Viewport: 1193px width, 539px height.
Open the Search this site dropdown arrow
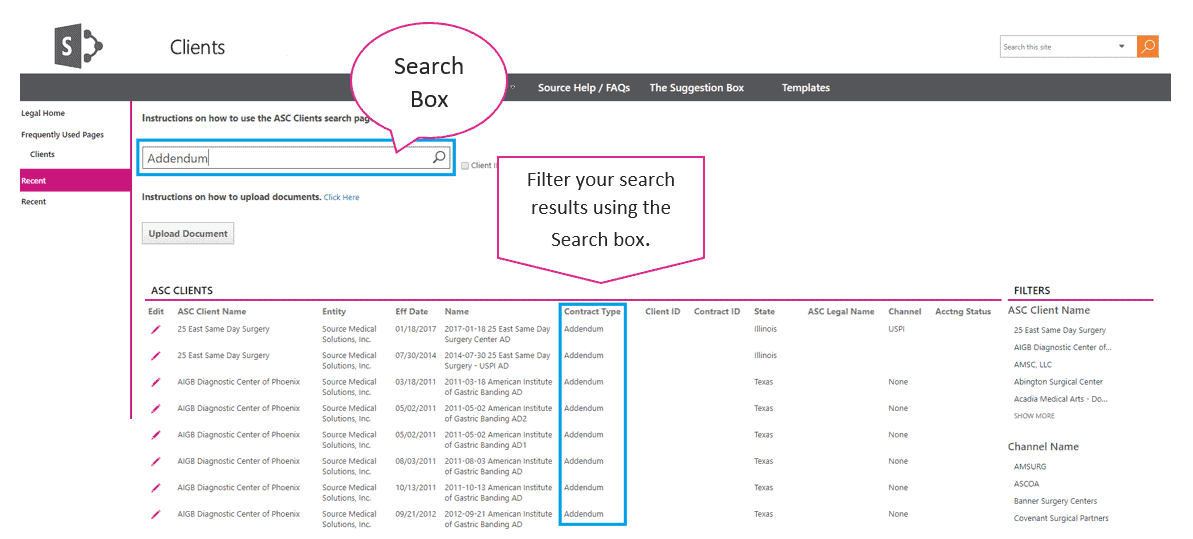pos(1121,46)
